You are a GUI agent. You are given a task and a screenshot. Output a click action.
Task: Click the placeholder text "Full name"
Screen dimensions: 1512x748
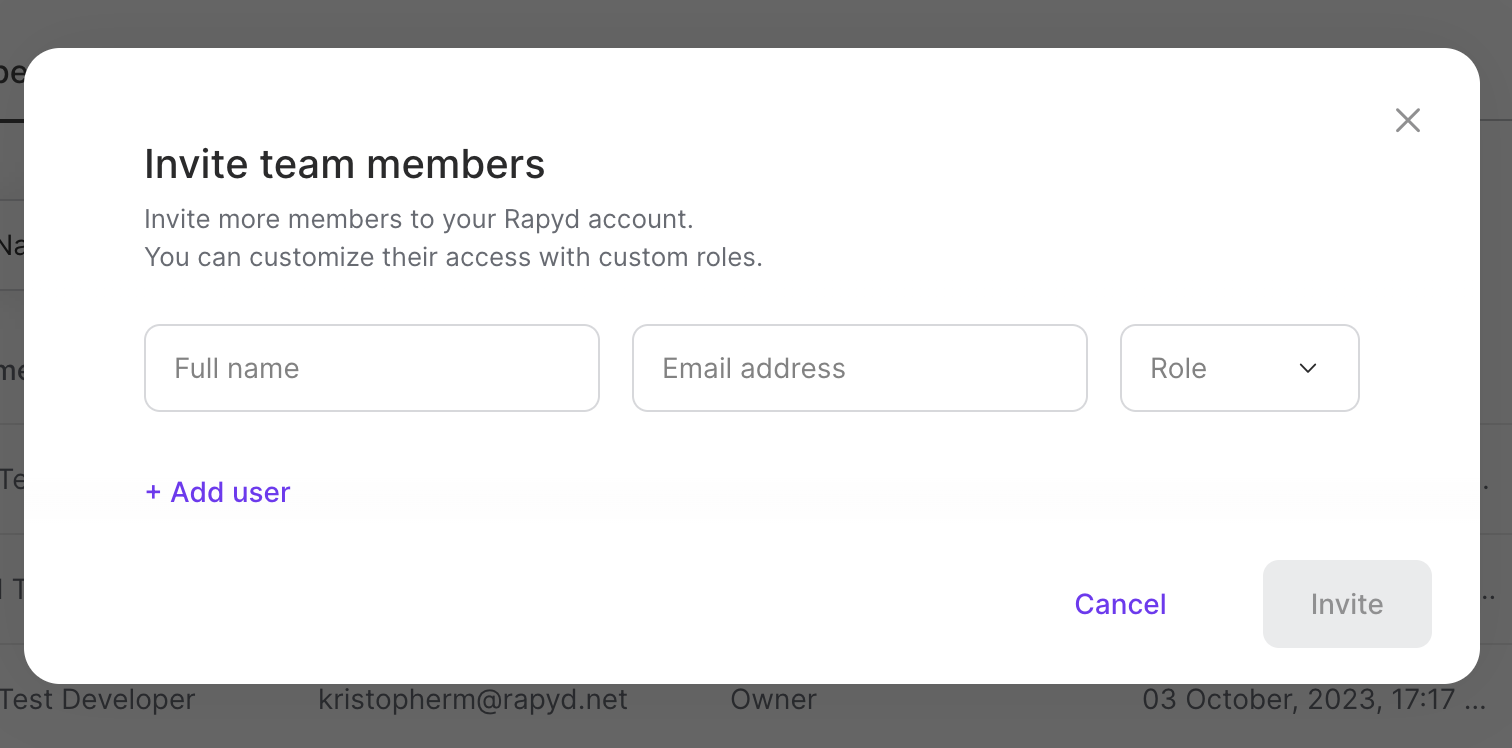(x=237, y=368)
